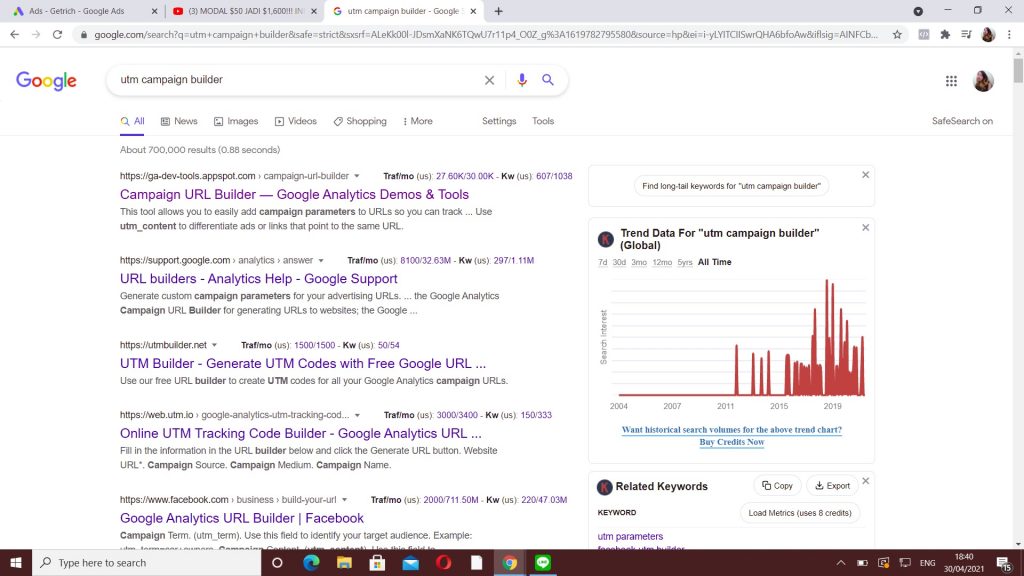
Task: Clear the search box with X icon
Action: [489, 80]
